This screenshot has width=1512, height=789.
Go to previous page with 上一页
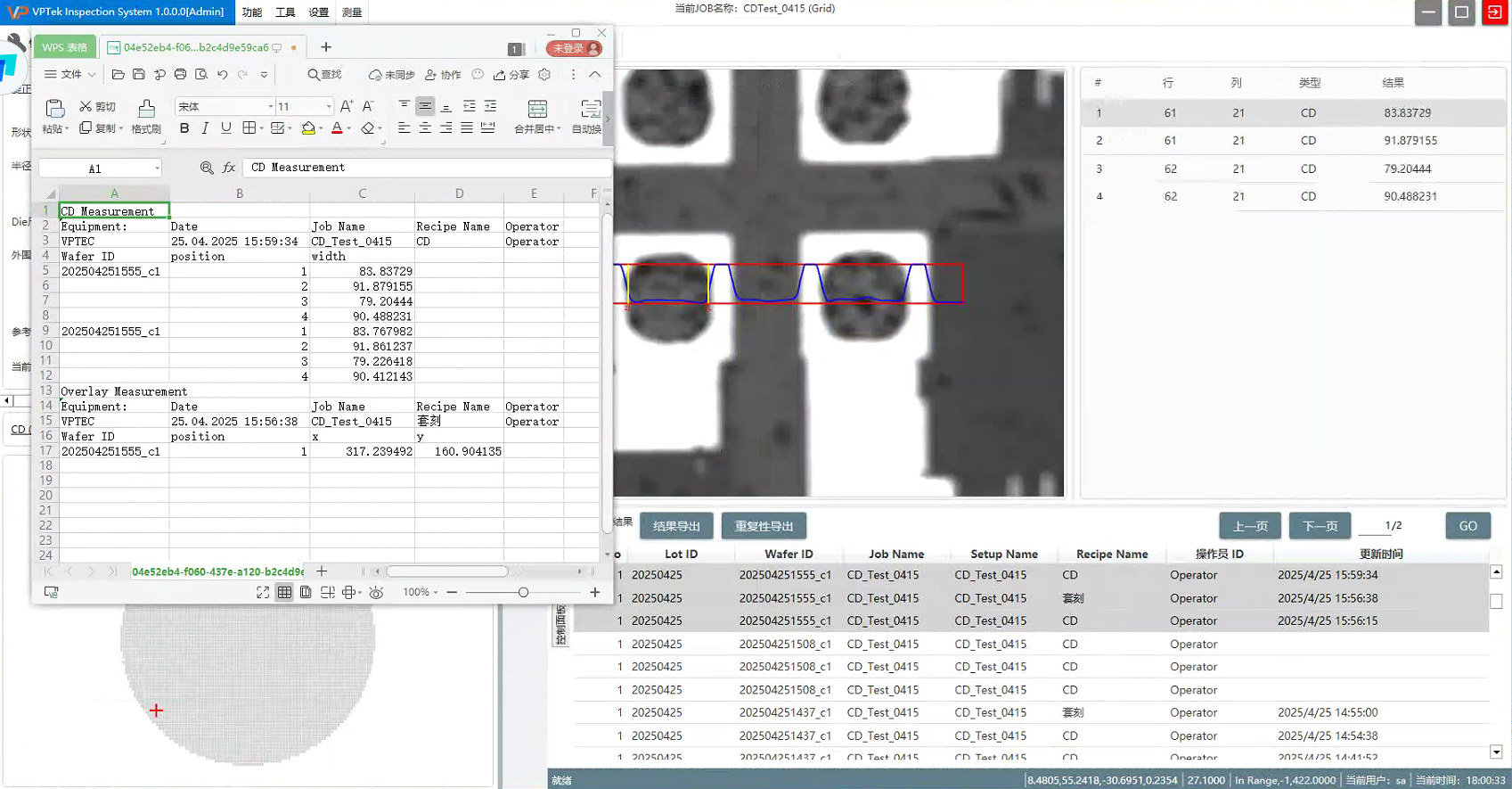pos(1250,526)
